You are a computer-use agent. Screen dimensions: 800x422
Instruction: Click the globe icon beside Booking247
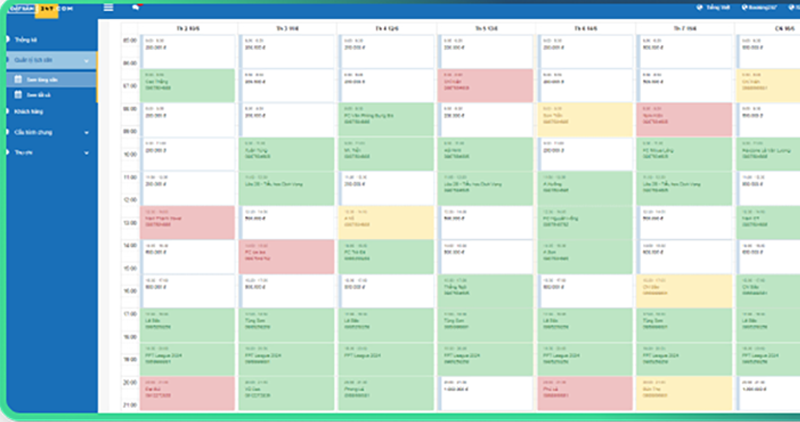click(x=742, y=8)
